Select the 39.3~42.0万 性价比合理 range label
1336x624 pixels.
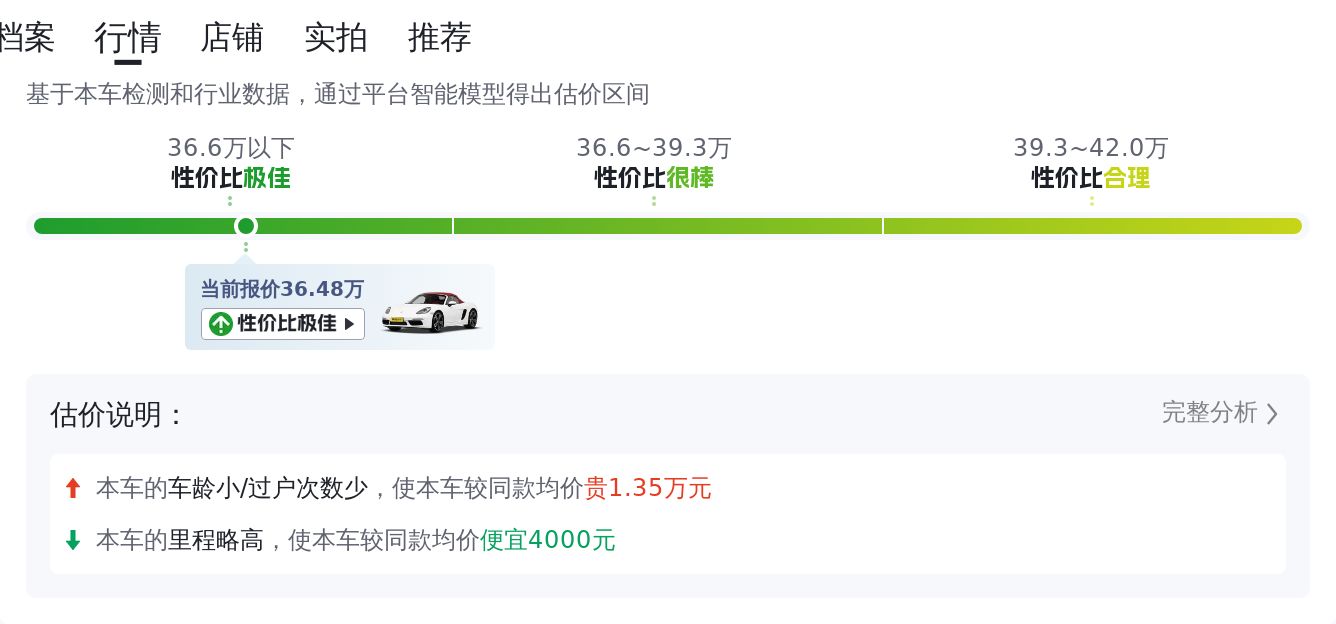(1091, 163)
